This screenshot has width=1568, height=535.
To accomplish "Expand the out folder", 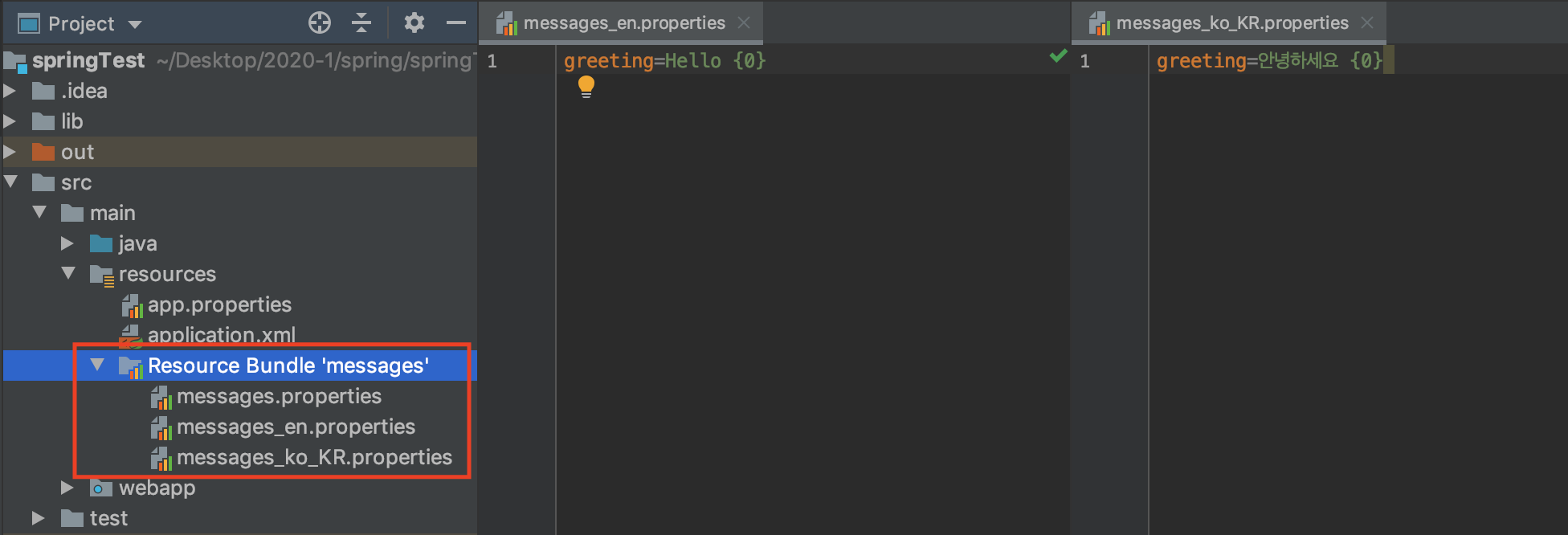I will coord(10,152).
